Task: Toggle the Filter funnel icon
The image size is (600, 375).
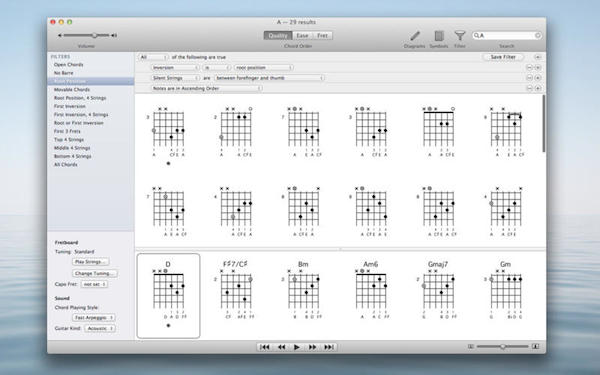Action: point(460,36)
